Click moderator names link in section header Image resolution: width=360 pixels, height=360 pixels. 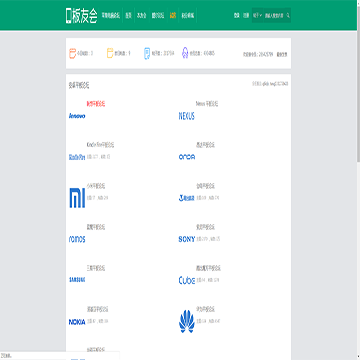coord(275,84)
